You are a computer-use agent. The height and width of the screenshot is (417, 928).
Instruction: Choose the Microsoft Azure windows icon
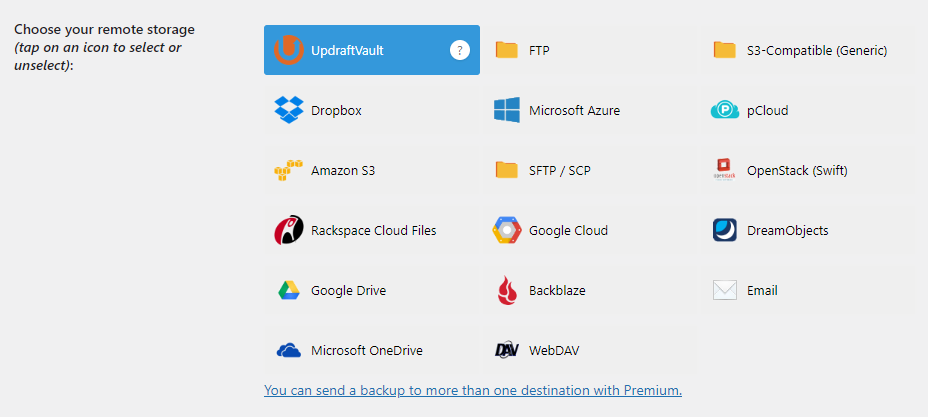(507, 110)
